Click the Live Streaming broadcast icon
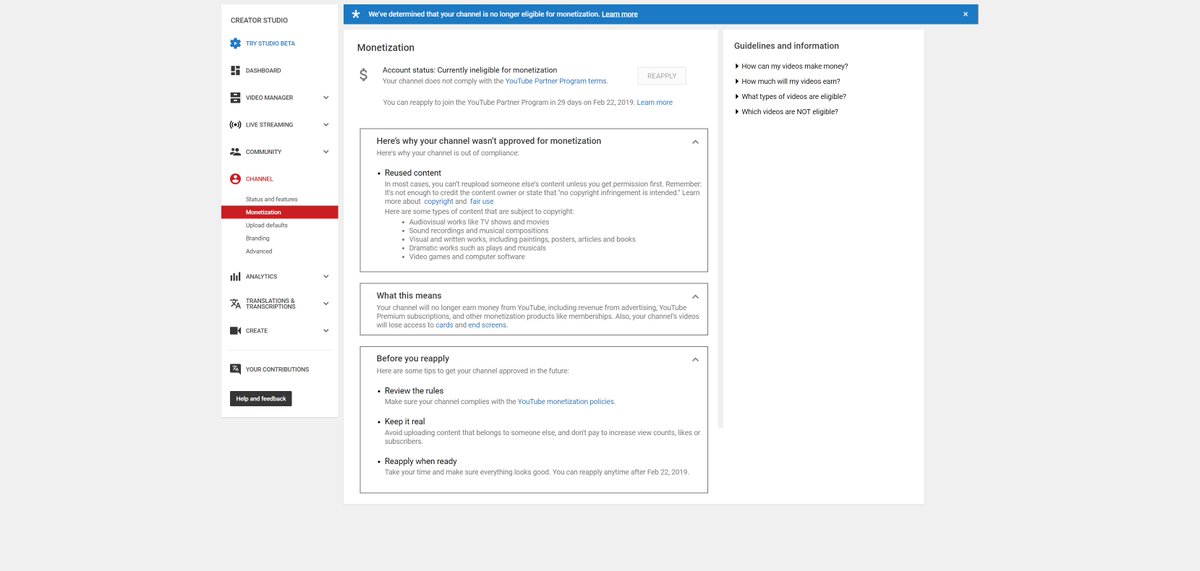Screen dimensions: 1200x571 pyautogui.click(x=235, y=124)
